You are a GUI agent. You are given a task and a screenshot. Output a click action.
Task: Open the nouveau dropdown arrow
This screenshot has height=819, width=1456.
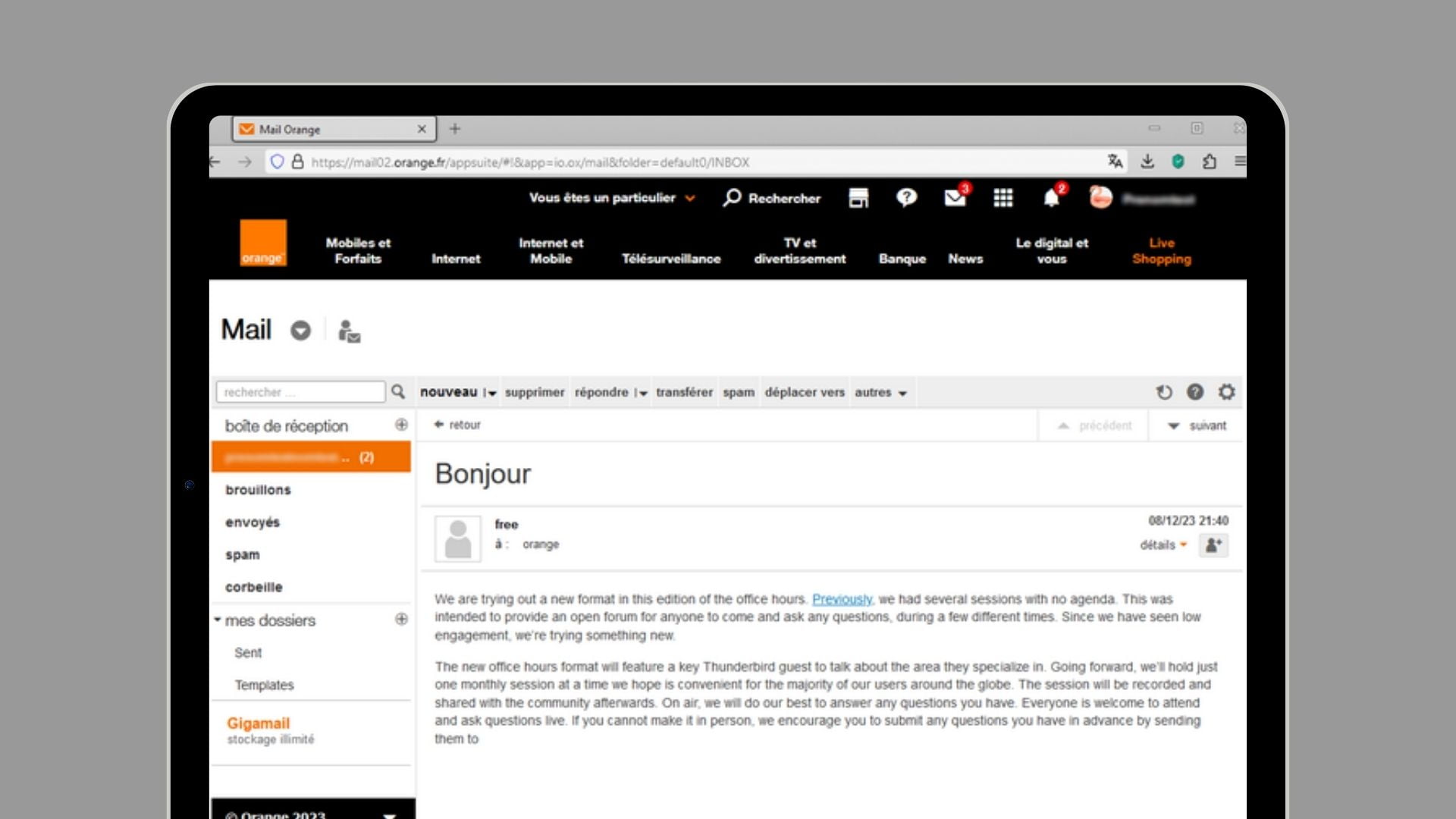coord(491,393)
